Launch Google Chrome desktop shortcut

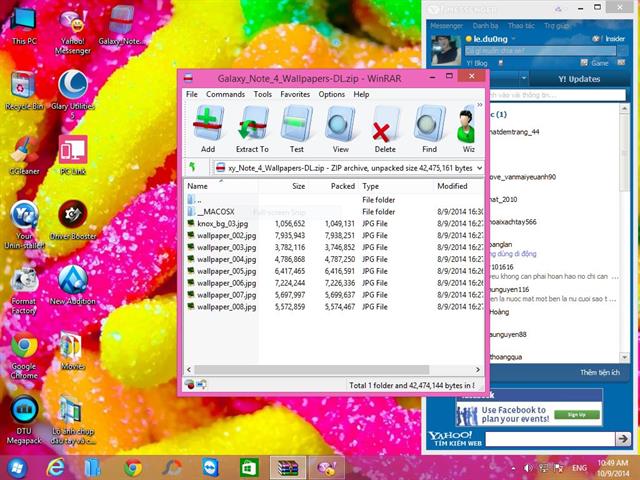point(24,355)
